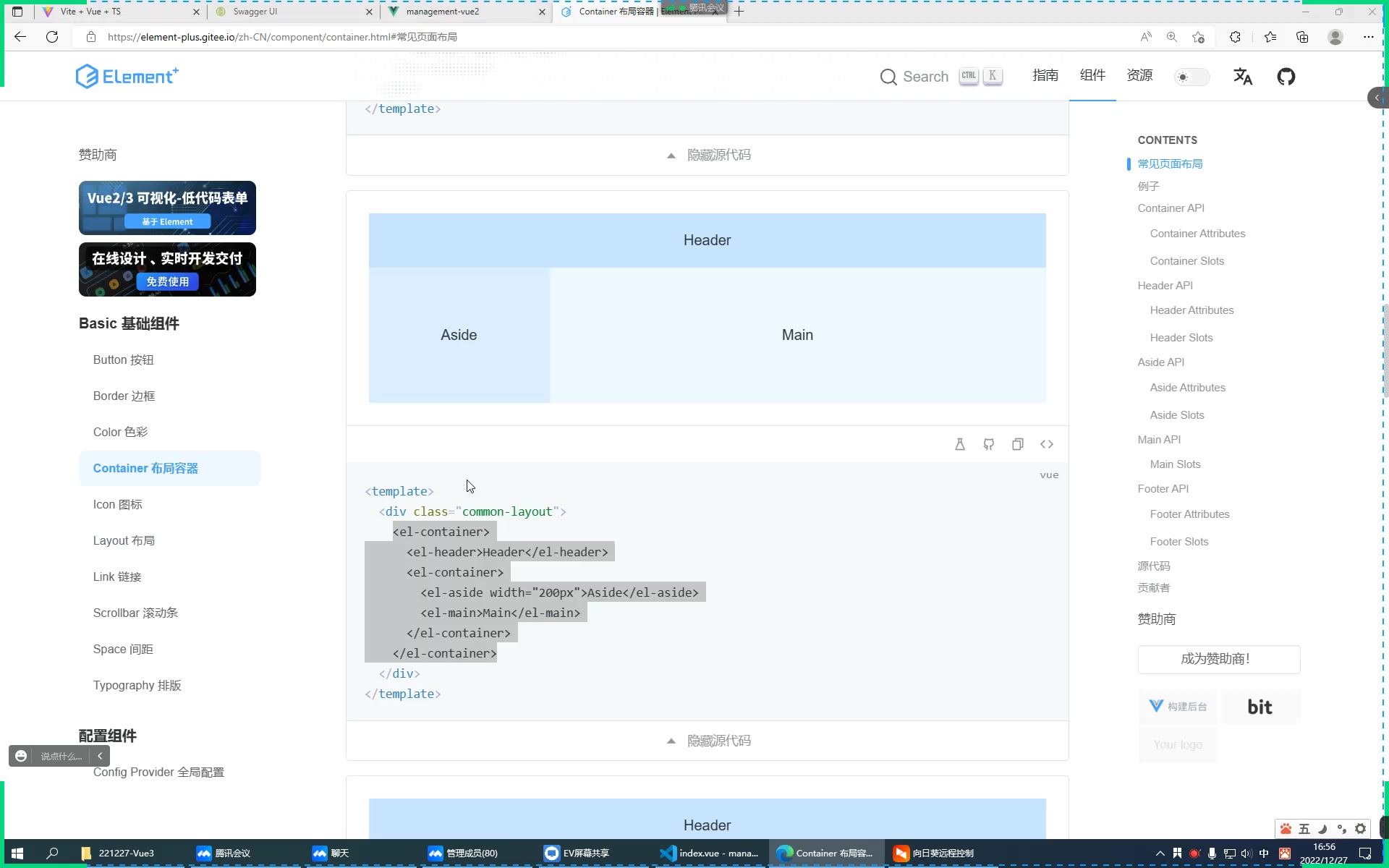Collapse the source code via 隐藏源代码
This screenshot has height=868, width=1389.
tap(707, 740)
